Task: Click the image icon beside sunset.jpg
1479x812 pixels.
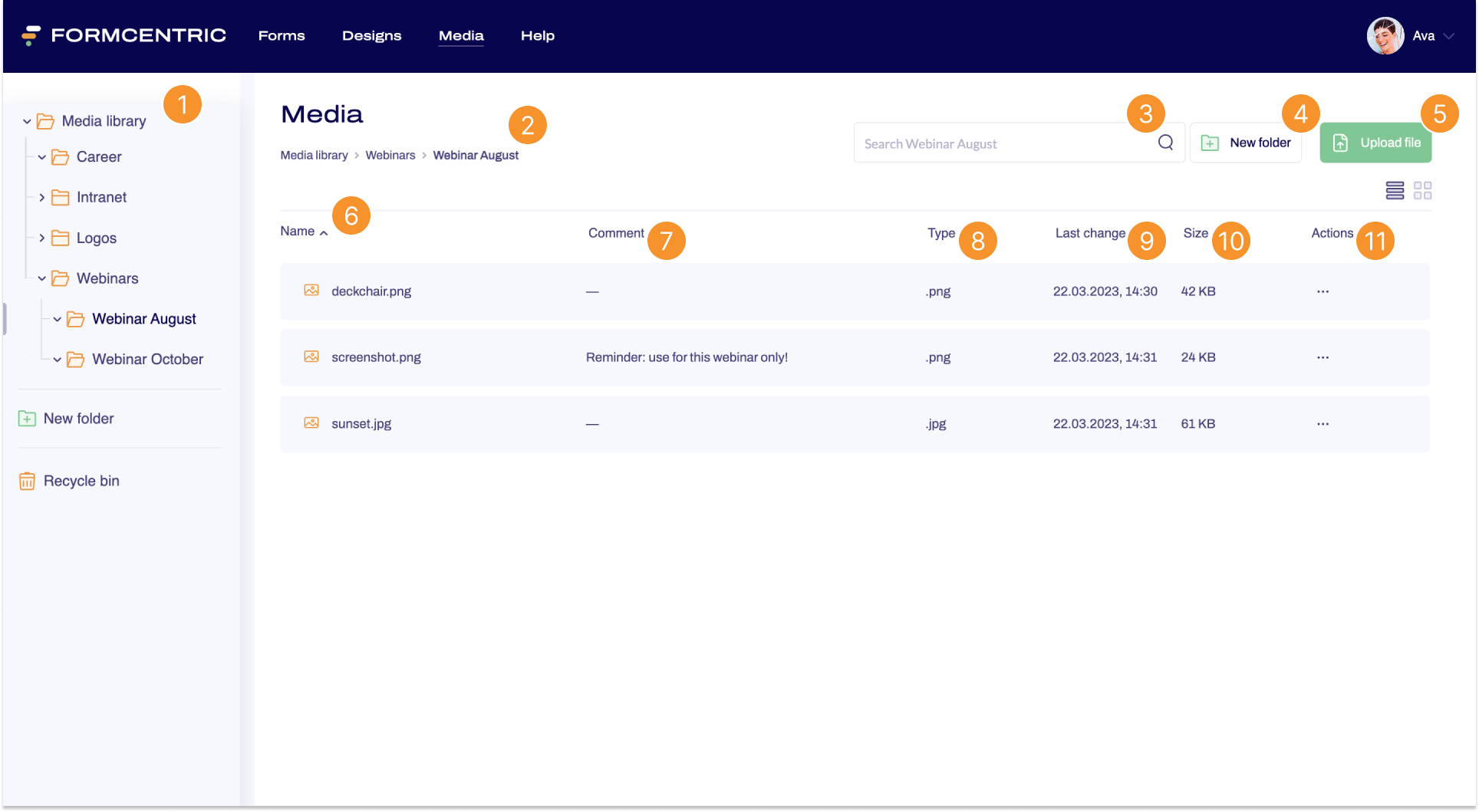Action: click(311, 423)
